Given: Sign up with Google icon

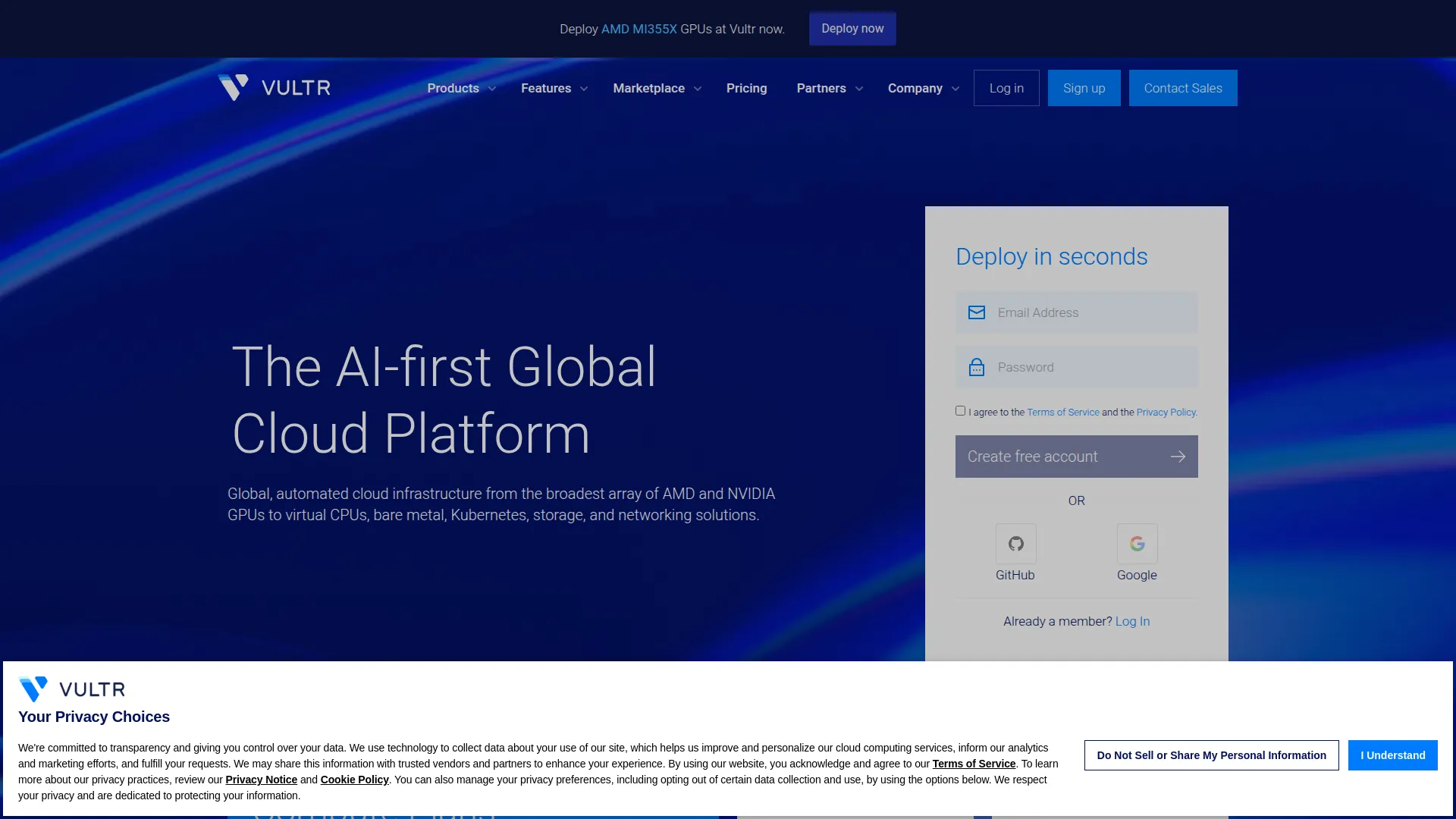Looking at the screenshot, I should (1137, 544).
